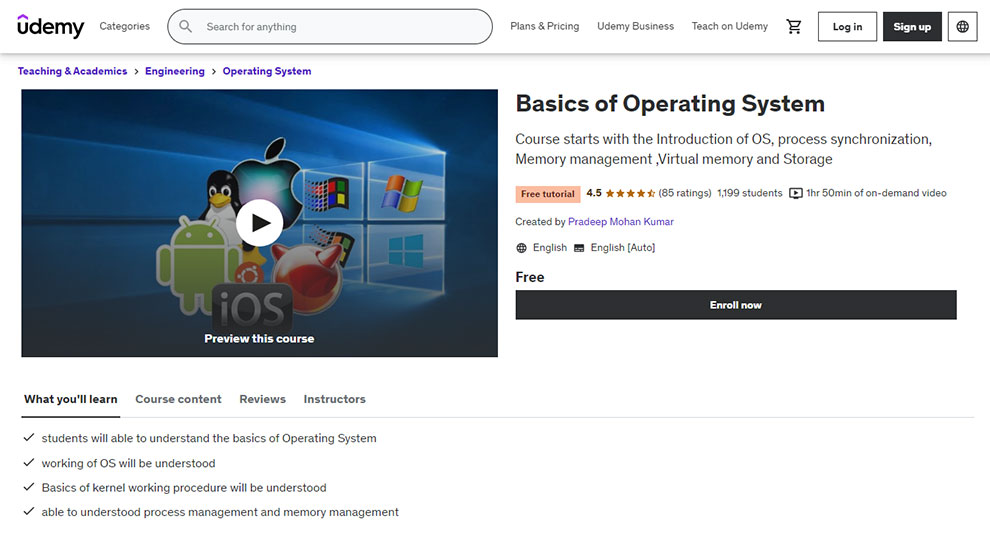Focus the Search for anything field
The height and width of the screenshot is (544, 990).
pyautogui.click(x=330, y=27)
